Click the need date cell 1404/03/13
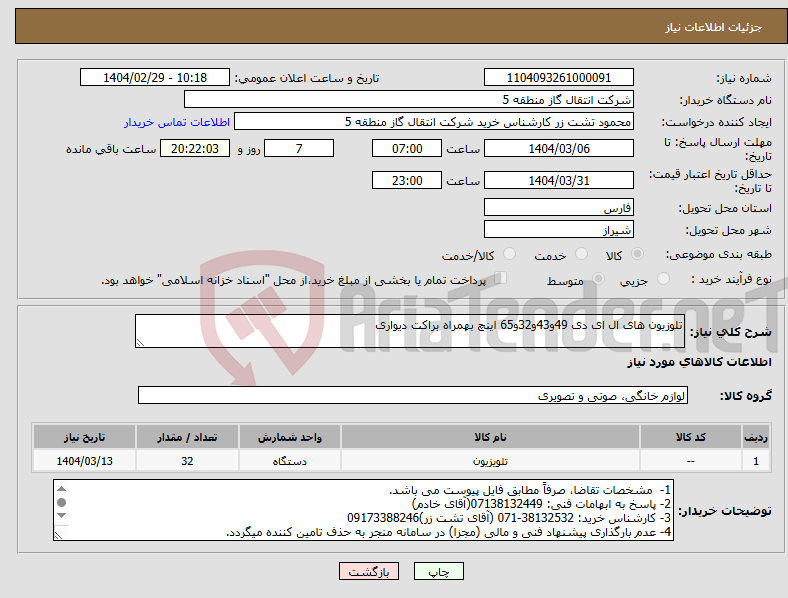Screen dimensions: 788x598 (x=84, y=461)
